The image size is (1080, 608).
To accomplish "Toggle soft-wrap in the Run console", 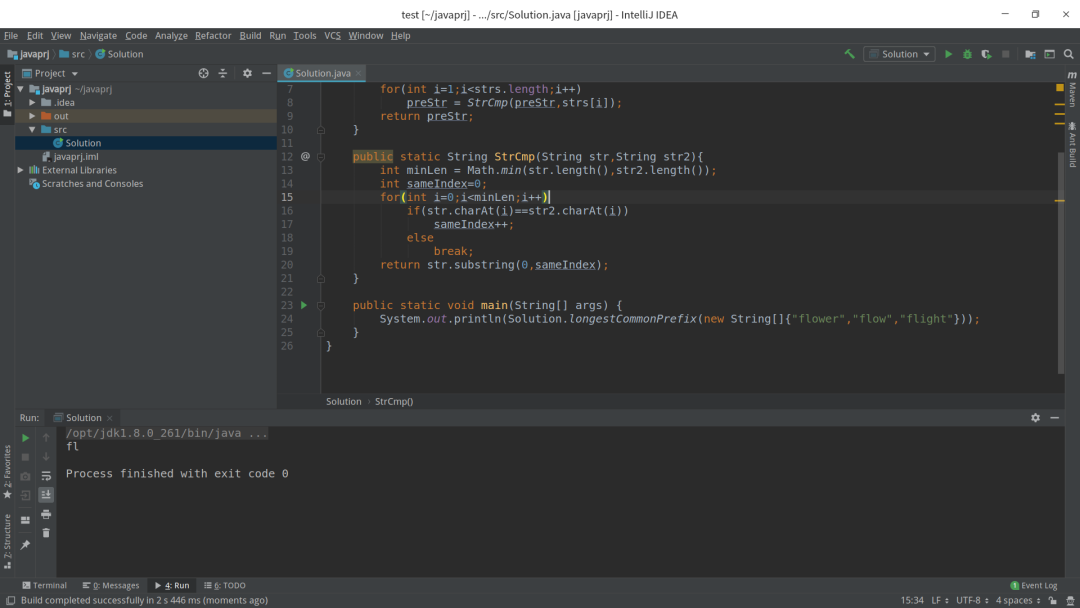I will point(46,476).
